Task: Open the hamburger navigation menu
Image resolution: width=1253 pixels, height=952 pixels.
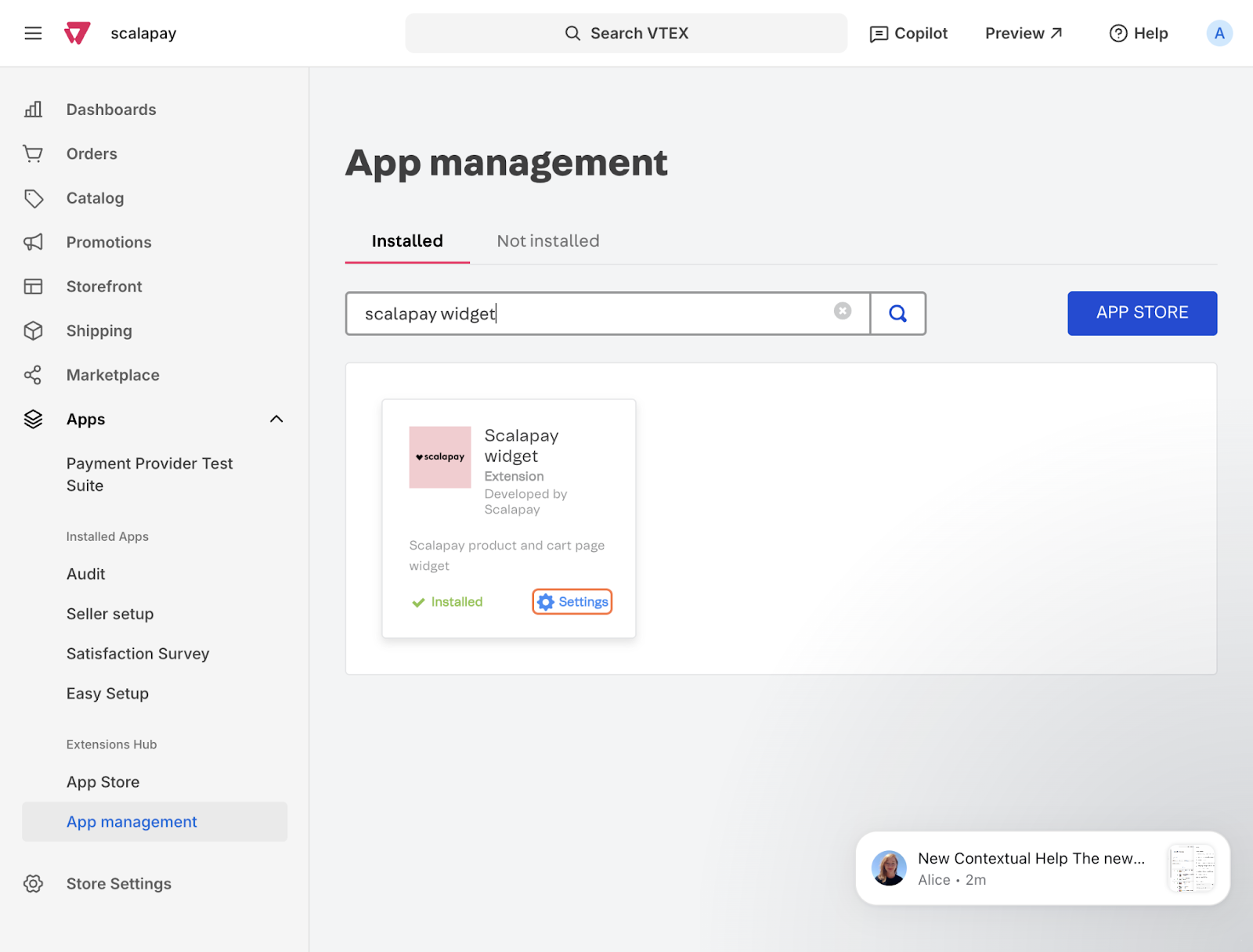Action: (33, 33)
